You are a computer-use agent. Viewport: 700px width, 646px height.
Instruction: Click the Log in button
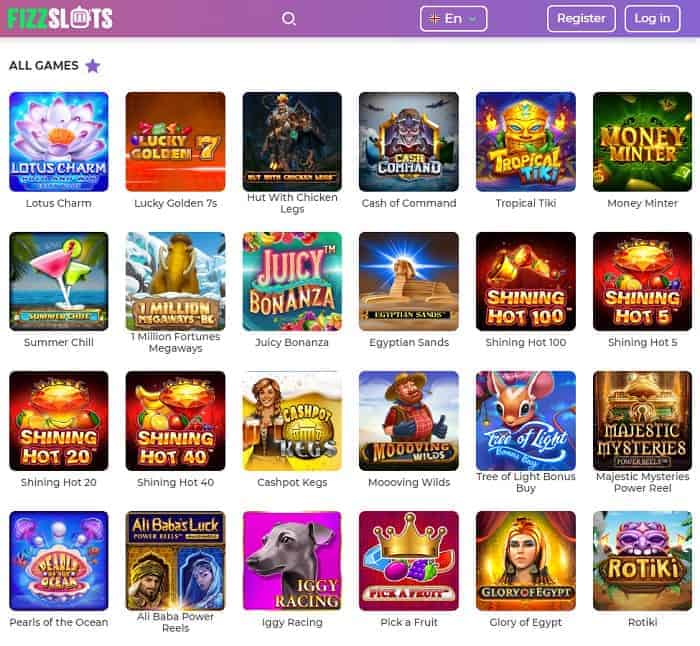tap(652, 19)
